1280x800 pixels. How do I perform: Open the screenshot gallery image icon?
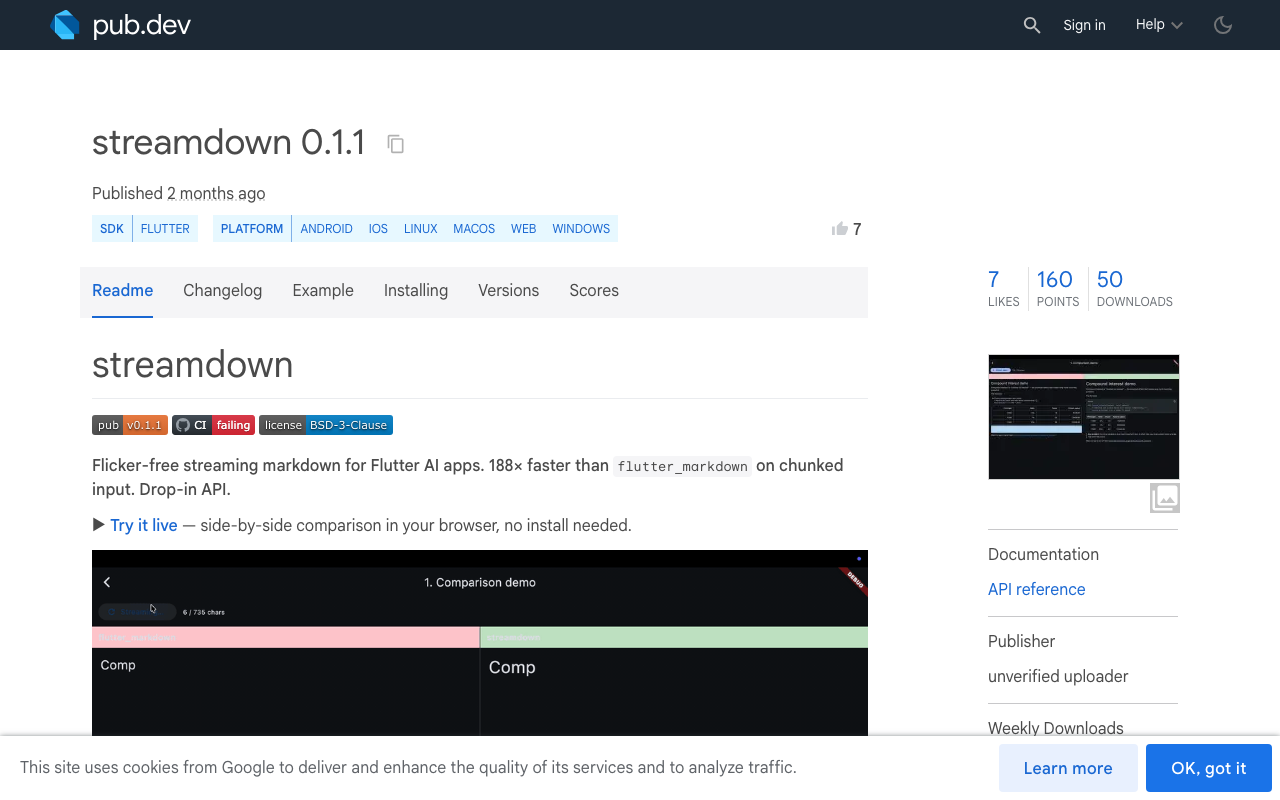pos(1164,497)
